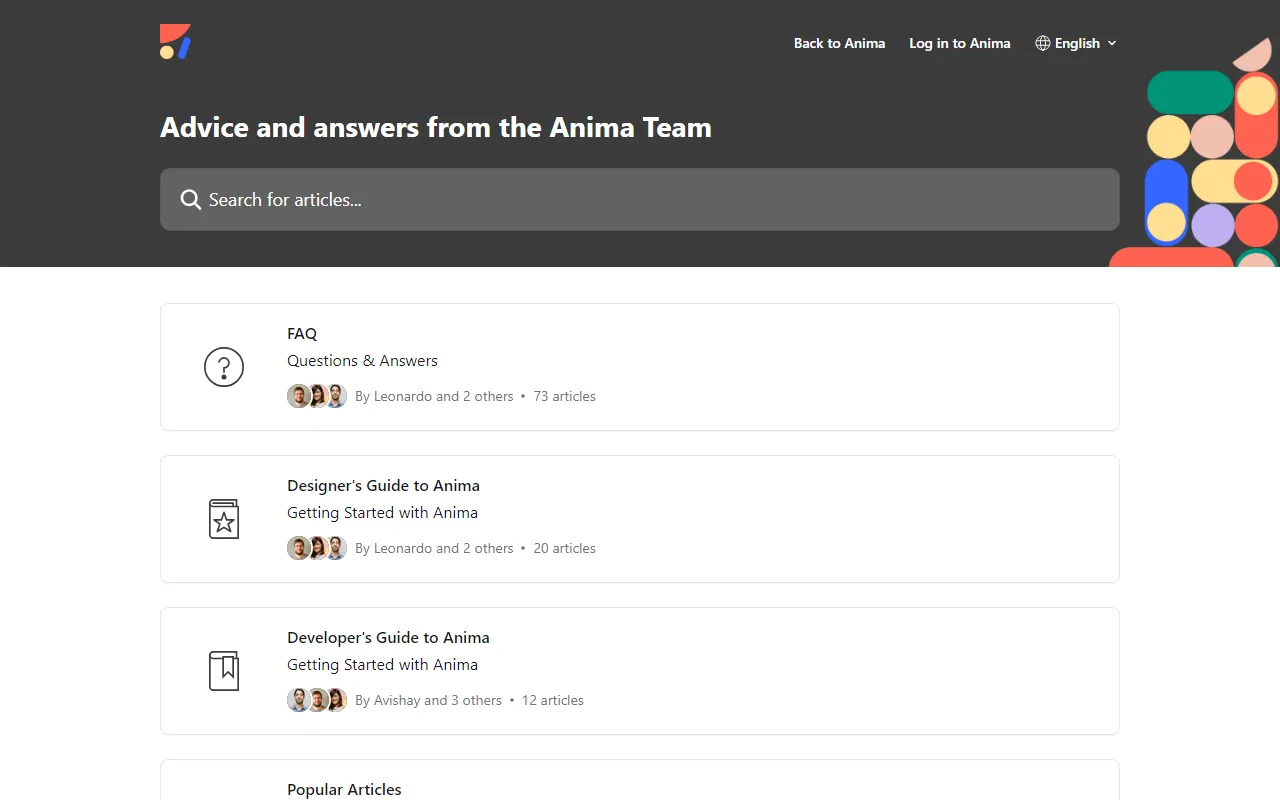Click the Developer's Guide bookmark book icon

(224, 671)
